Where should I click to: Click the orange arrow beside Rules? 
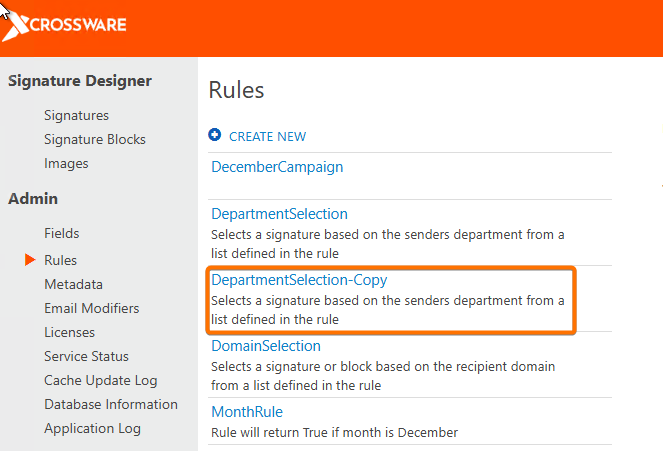pos(30,260)
